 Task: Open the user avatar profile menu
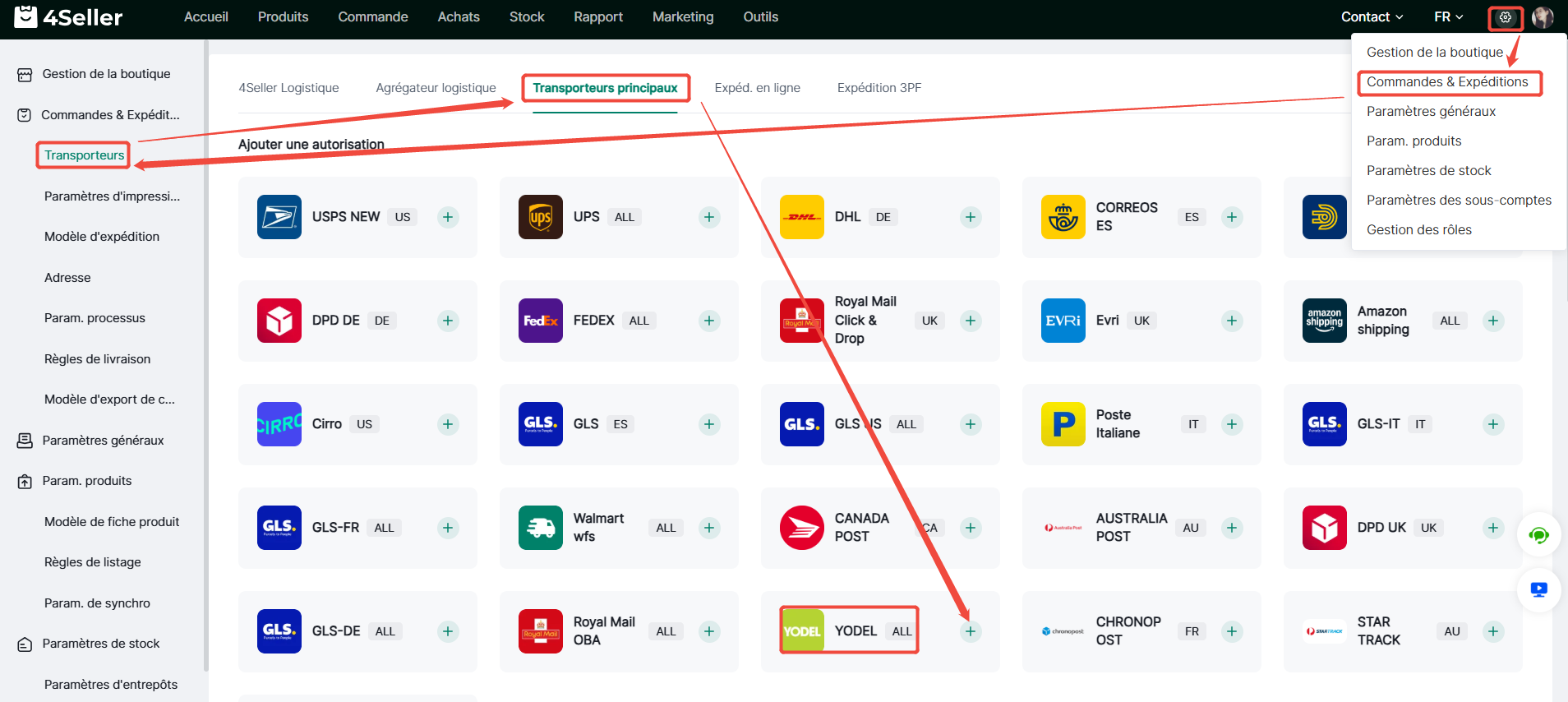point(1543,17)
